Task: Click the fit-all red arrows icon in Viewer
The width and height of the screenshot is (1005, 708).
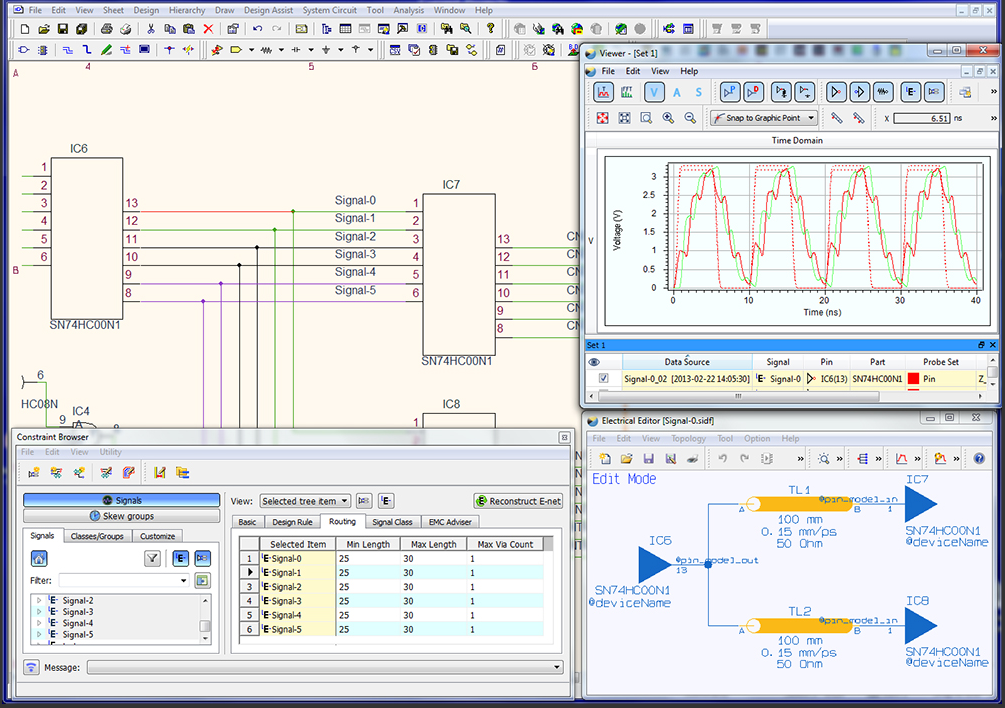Action: coord(602,118)
